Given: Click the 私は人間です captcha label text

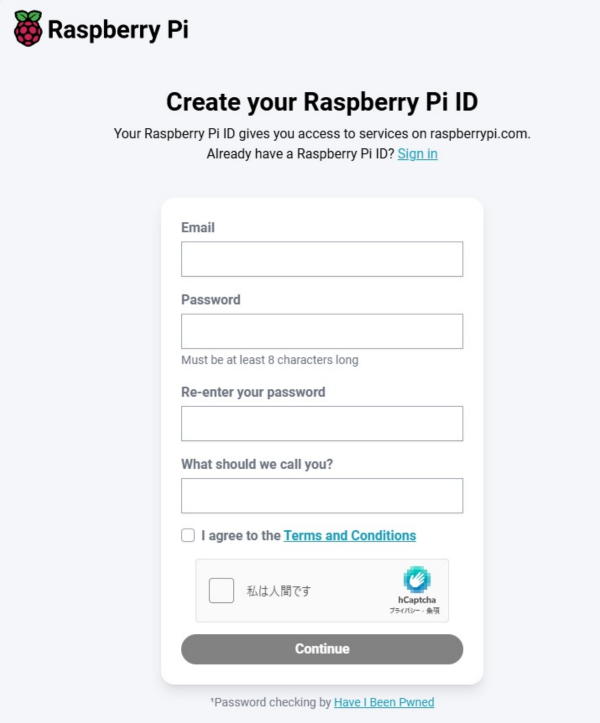Looking at the screenshot, I should tap(279, 591).
